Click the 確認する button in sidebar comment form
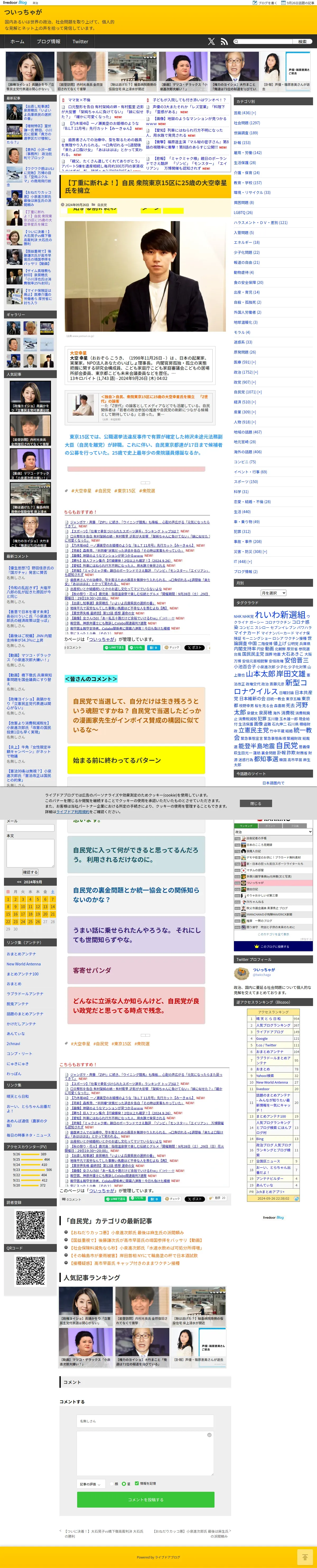This screenshot has height=1568, width=317. [x=30, y=872]
